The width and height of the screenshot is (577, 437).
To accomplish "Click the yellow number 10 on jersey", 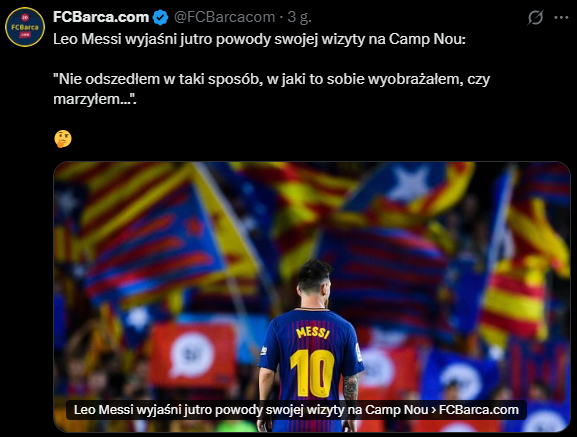I will 312,373.
